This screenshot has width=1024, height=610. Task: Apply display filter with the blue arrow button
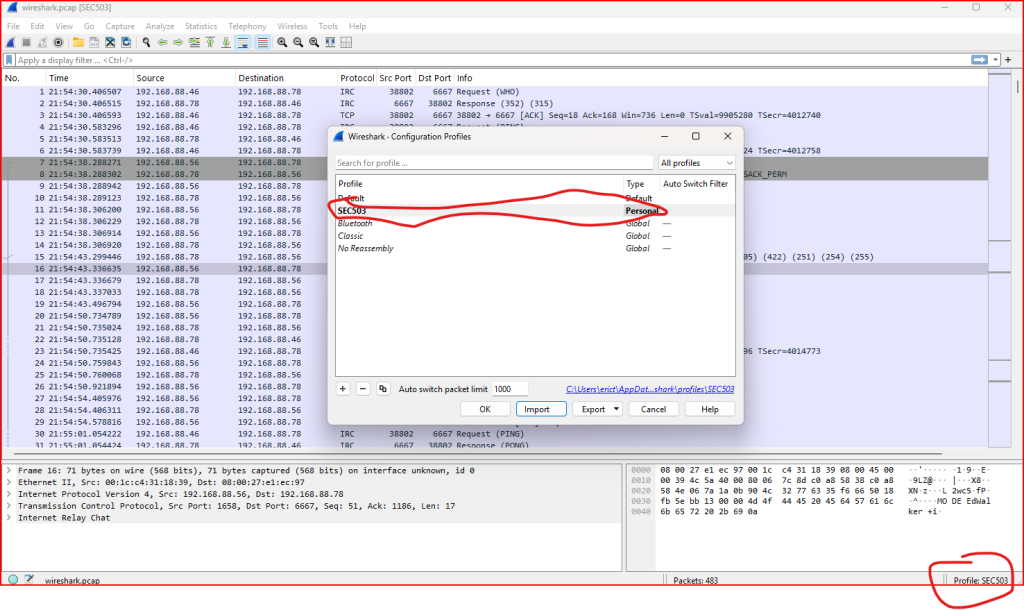pos(980,59)
